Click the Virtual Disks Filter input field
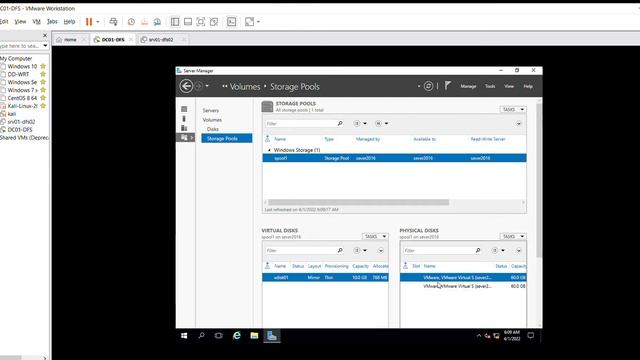The width and height of the screenshot is (640, 360). tap(300, 250)
